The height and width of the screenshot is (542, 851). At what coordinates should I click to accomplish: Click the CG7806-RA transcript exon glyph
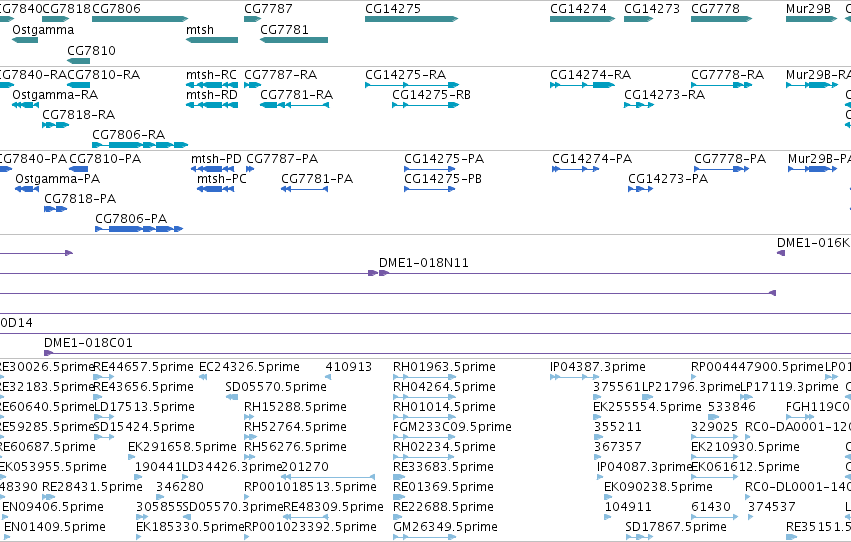click(x=140, y=145)
